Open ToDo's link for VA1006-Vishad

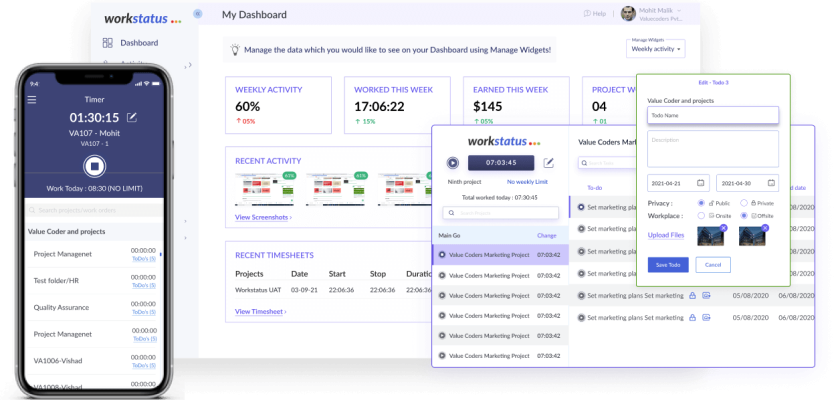(145, 366)
